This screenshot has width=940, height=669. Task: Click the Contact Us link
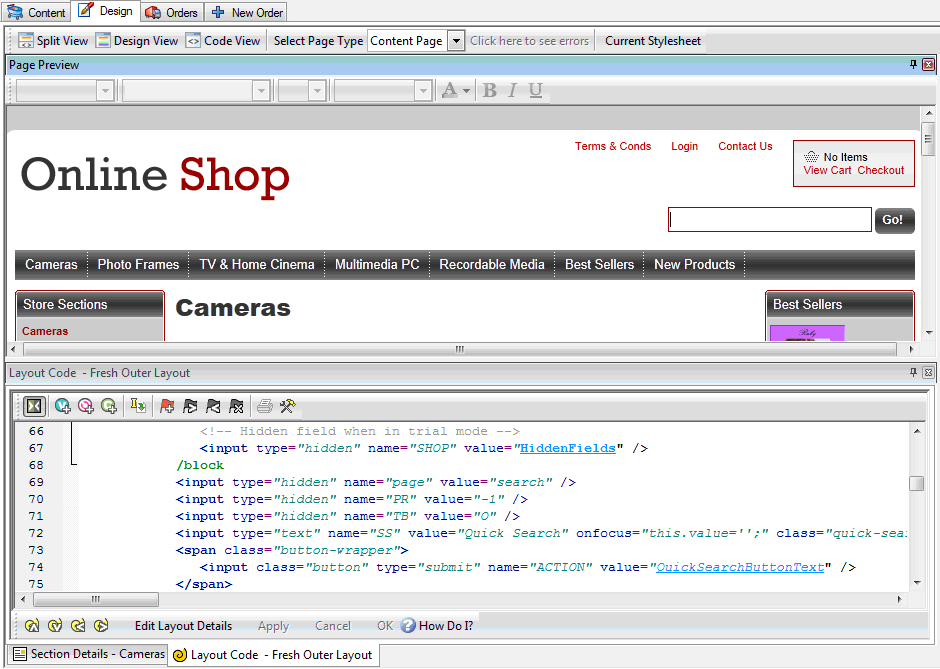coord(745,146)
